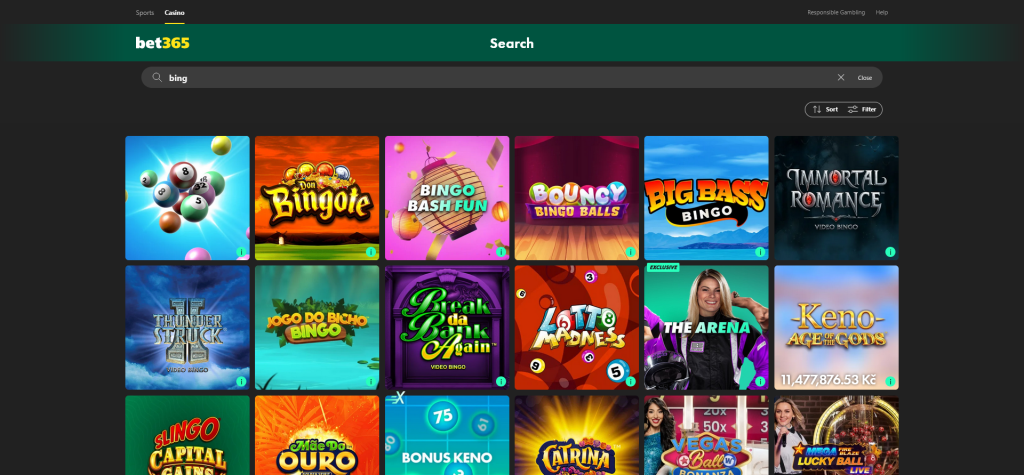Play Bouncy Bingo Balls game

point(576,197)
